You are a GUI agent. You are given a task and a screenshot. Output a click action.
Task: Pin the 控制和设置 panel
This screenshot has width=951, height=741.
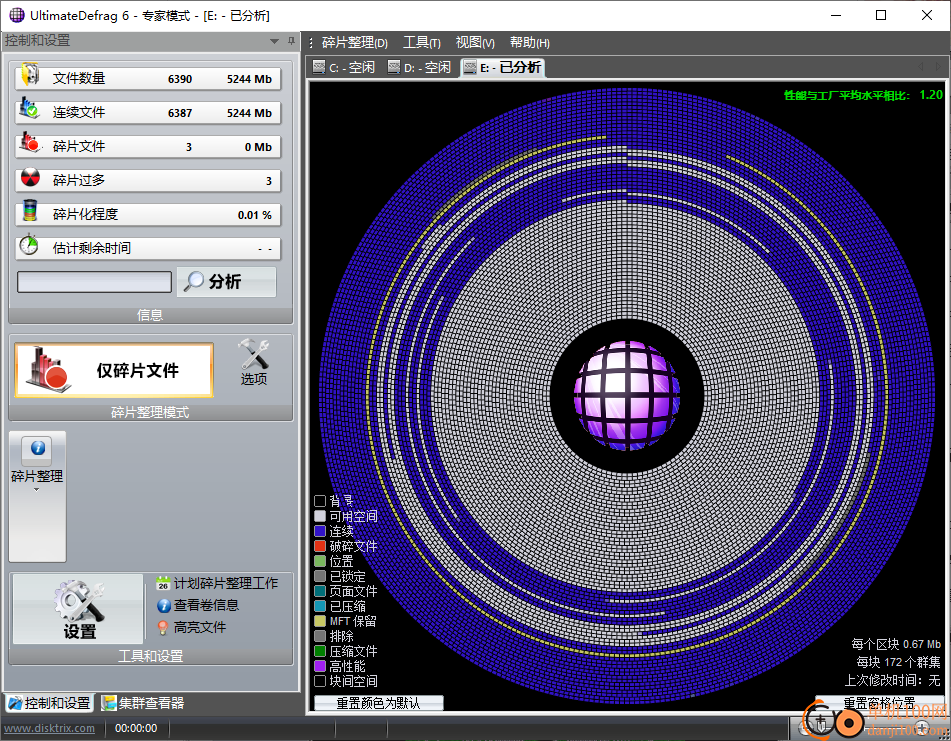click(x=291, y=41)
